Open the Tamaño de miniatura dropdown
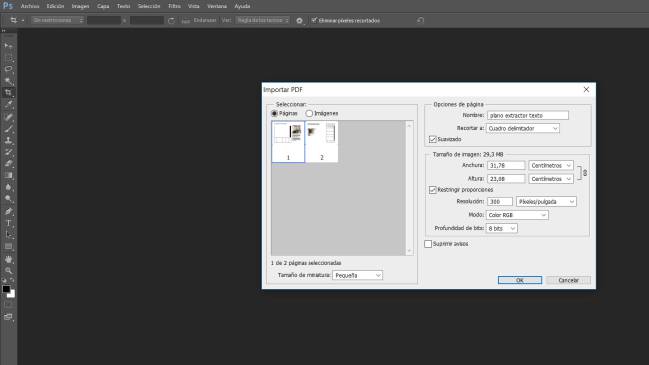The height and width of the screenshot is (365, 649). (x=358, y=275)
